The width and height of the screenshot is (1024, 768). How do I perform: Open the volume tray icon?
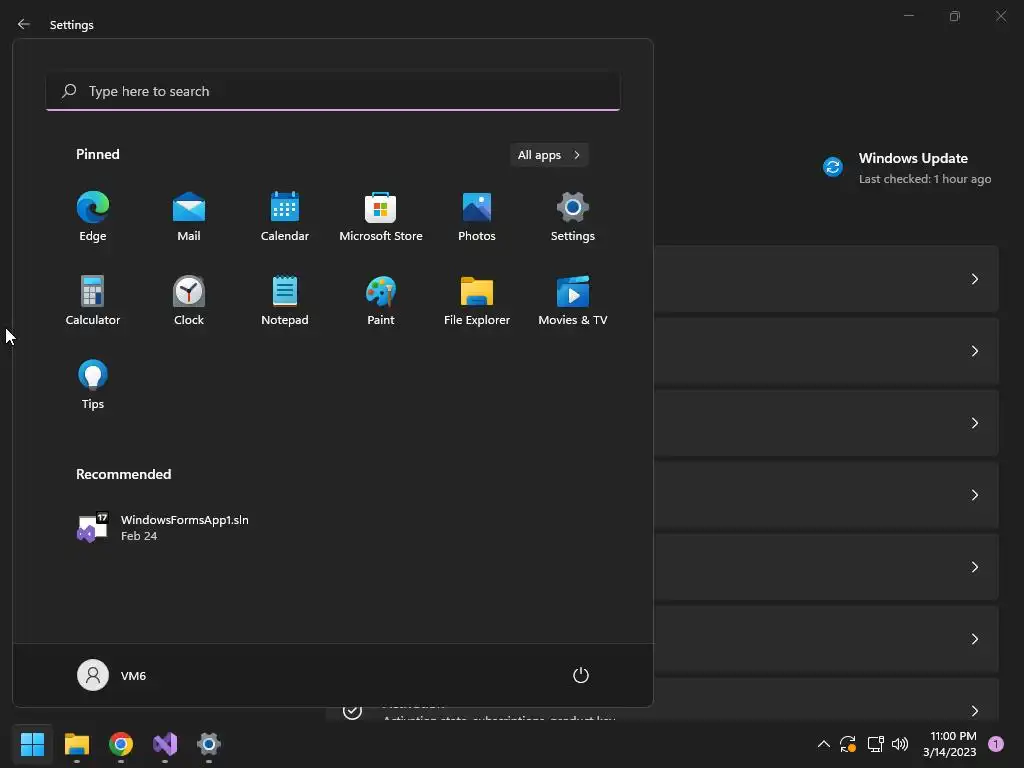(900, 743)
